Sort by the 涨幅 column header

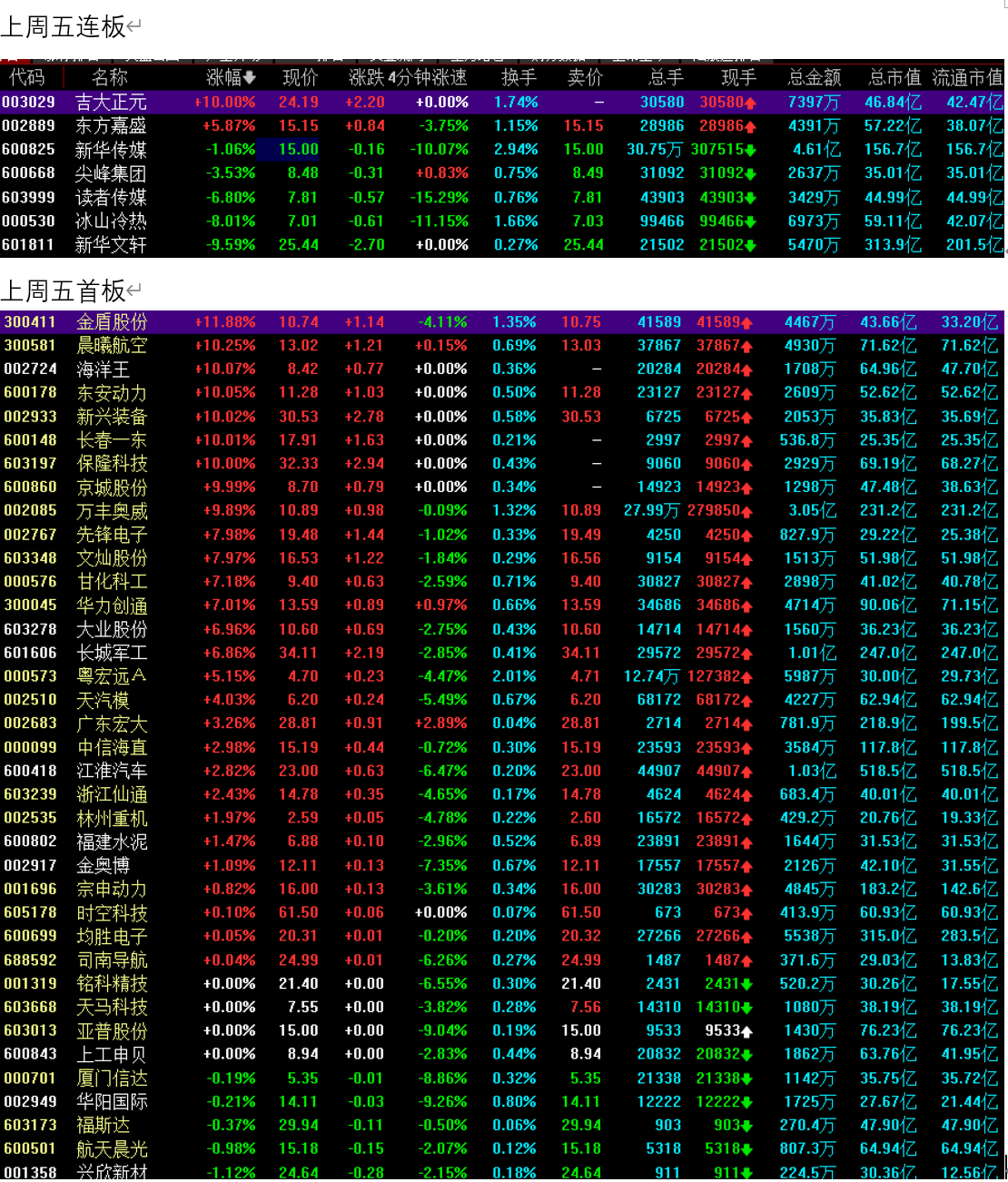(232, 77)
